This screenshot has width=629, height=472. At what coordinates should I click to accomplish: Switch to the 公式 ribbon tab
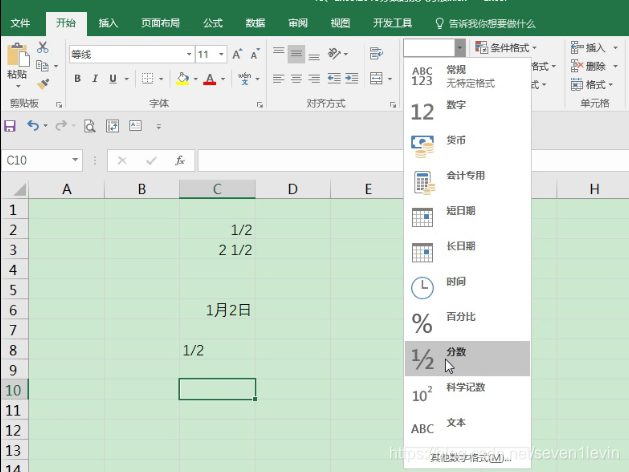pyautogui.click(x=213, y=23)
